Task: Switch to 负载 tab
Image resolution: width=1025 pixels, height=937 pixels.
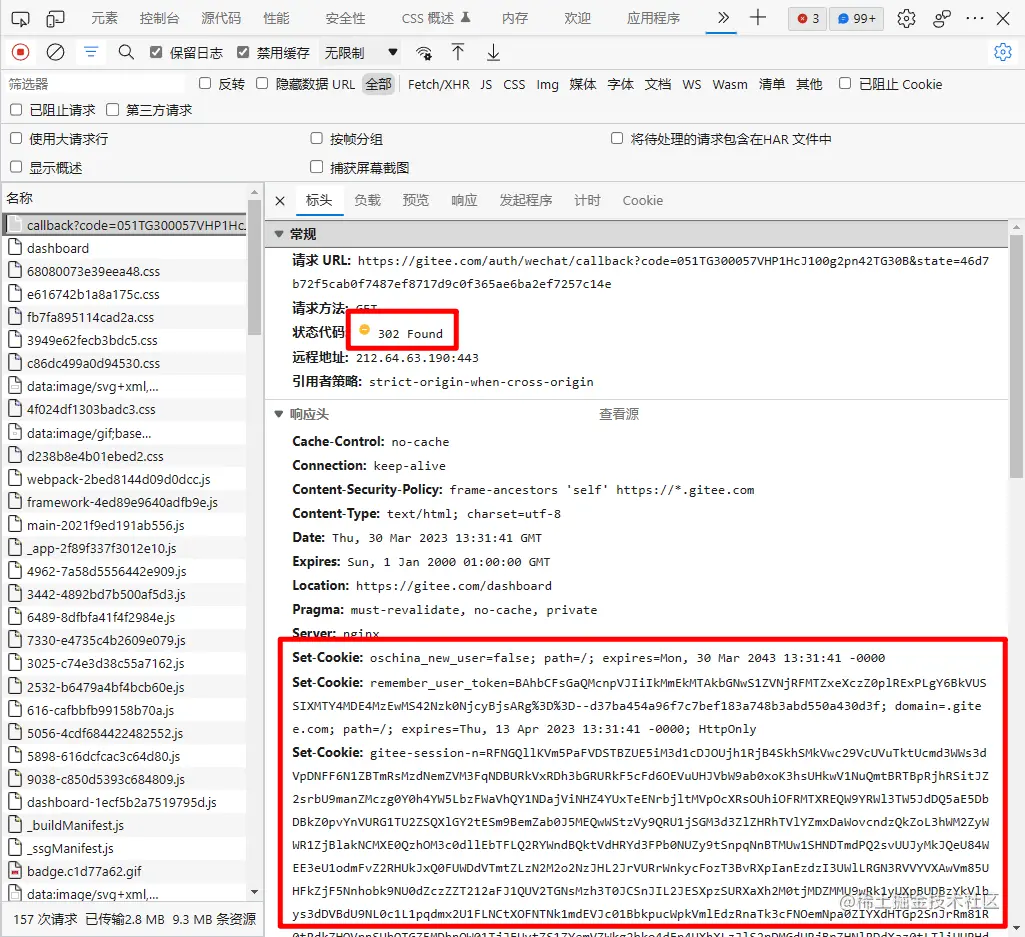Action: [x=367, y=200]
